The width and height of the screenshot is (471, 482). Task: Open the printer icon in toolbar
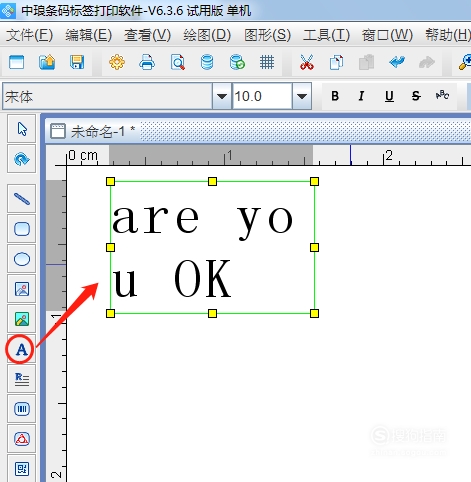pos(147,62)
